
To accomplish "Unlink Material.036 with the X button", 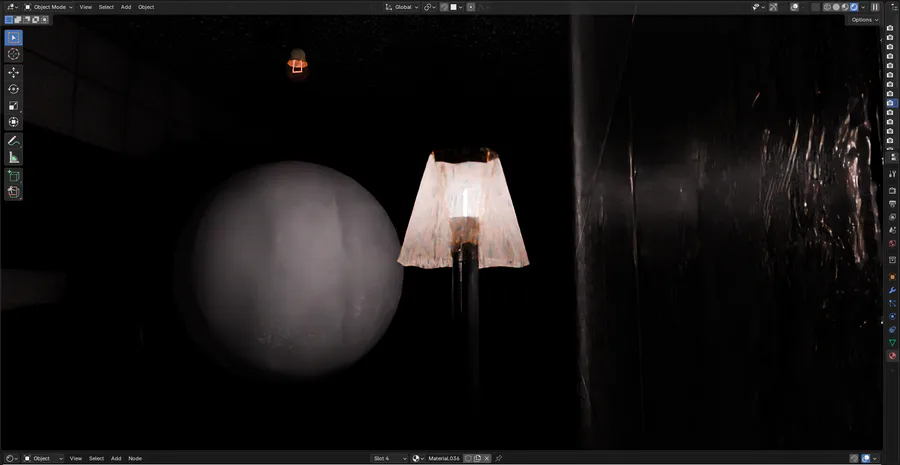I will point(487,458).
